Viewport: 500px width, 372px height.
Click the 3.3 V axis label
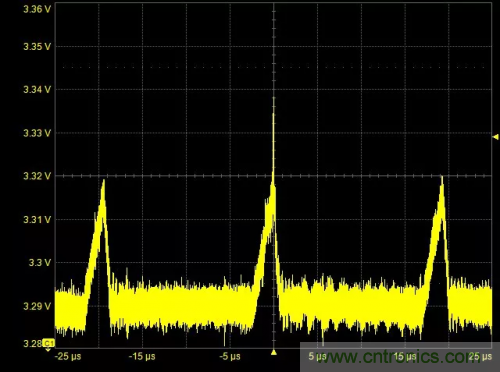pos(40,263)
